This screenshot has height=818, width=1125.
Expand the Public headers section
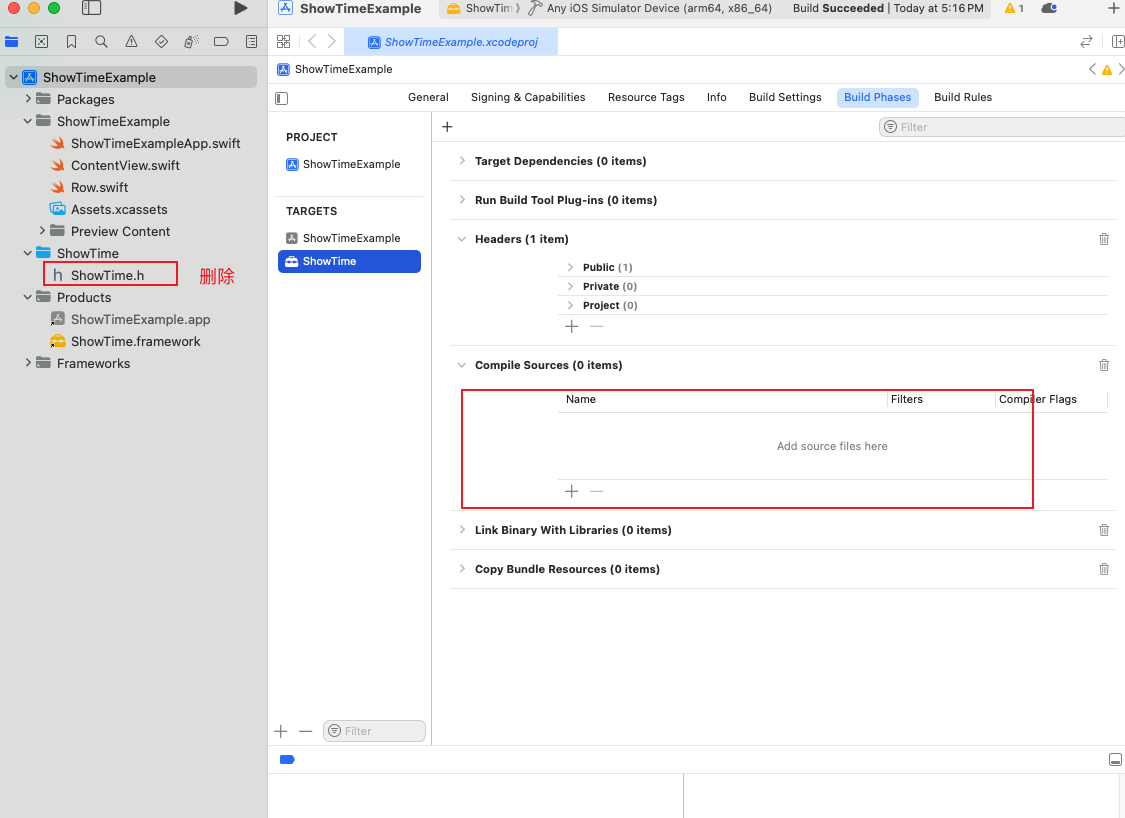point(570,267)
